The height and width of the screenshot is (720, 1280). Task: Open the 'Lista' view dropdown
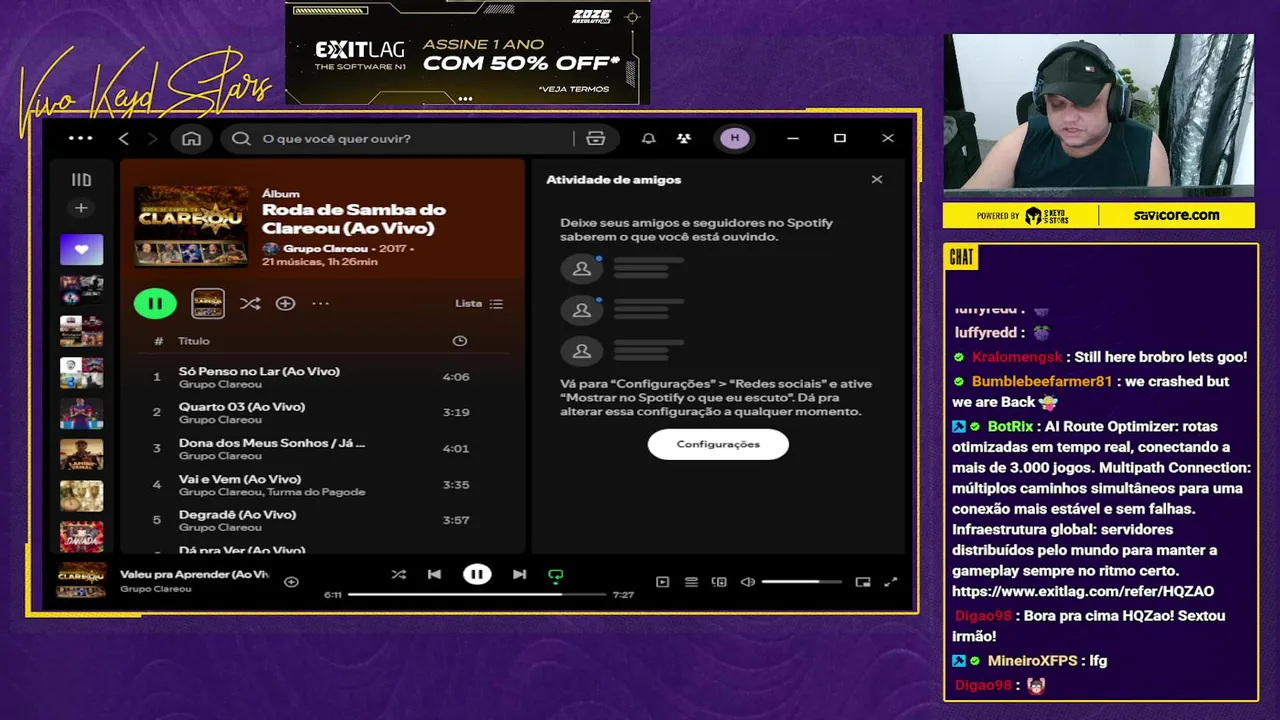(x=479, y=303)
